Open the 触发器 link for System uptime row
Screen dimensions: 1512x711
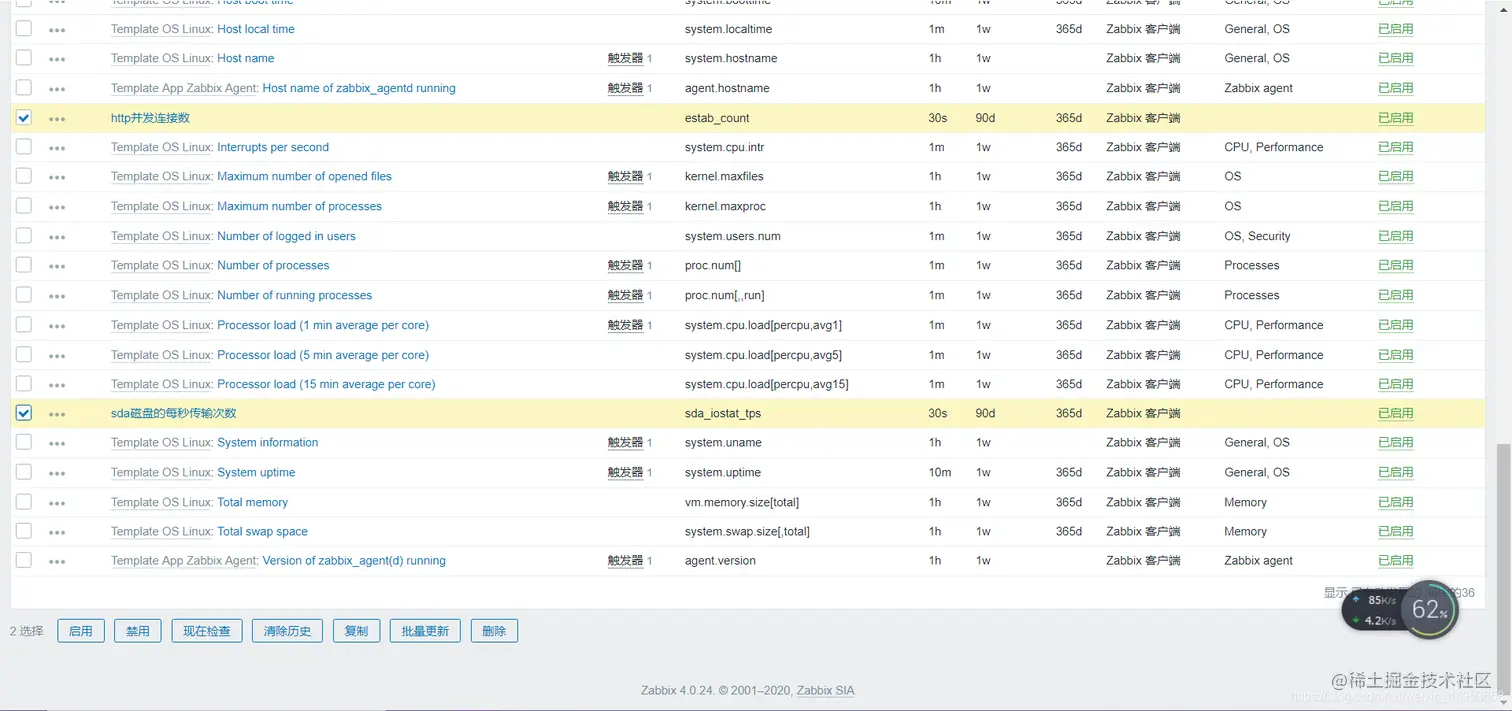(x=625, y=472)
